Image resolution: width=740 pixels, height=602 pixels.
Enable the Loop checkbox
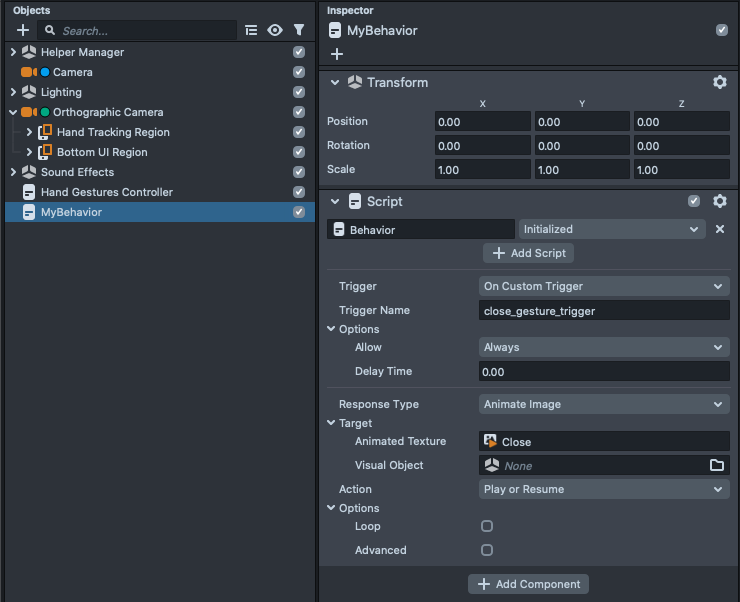click(x=487, y=526)
